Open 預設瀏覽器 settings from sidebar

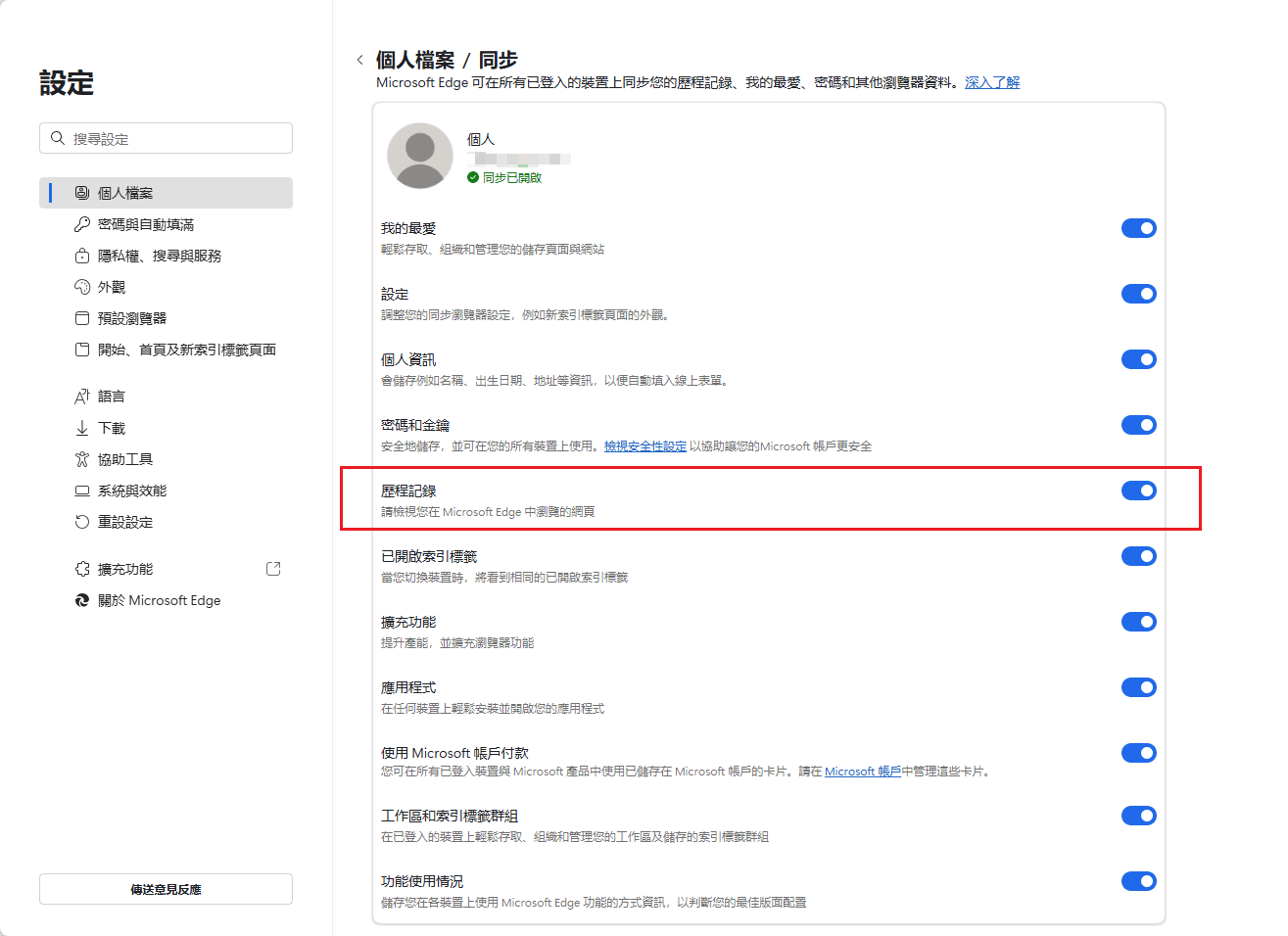point(82,317)
